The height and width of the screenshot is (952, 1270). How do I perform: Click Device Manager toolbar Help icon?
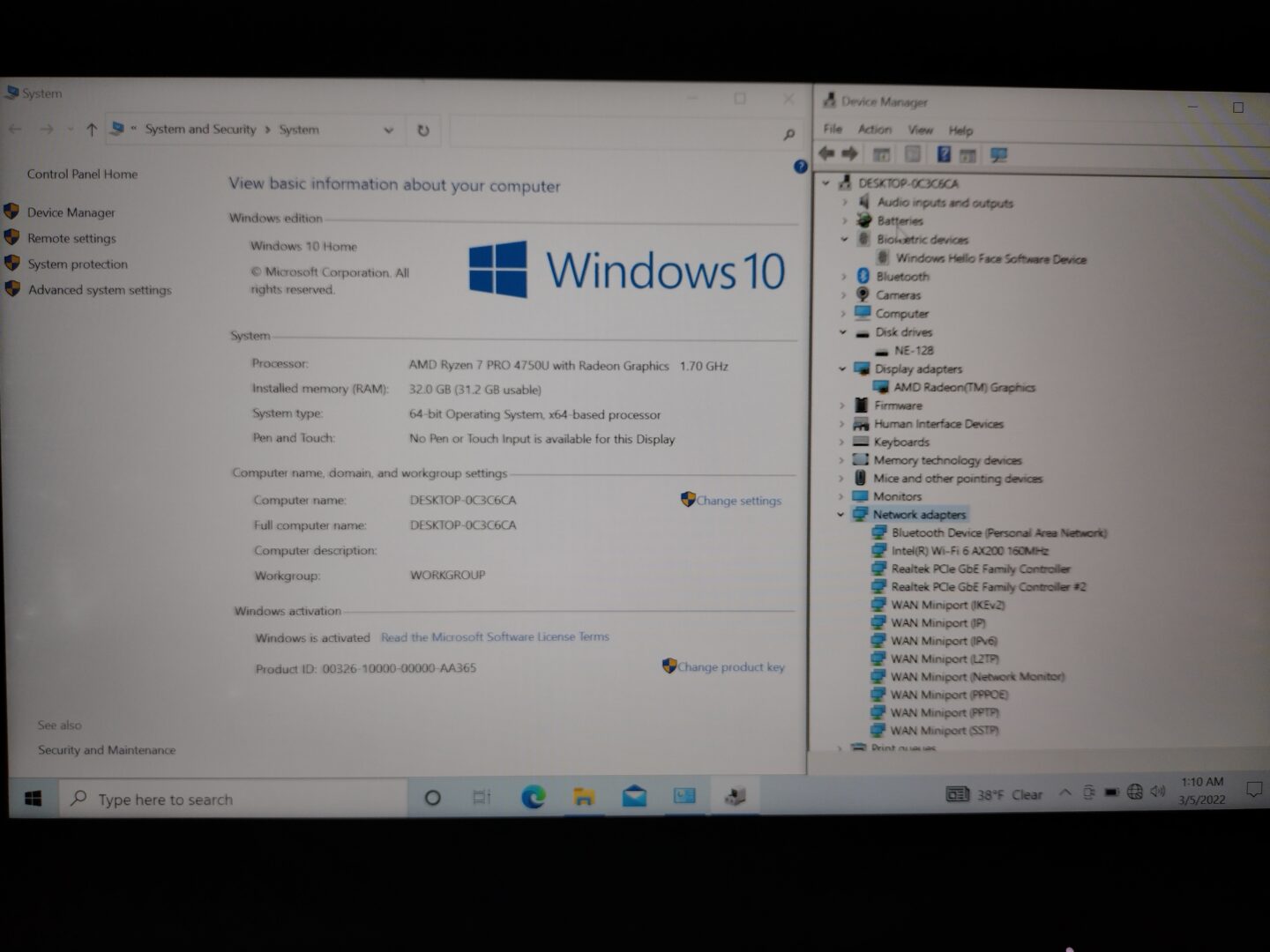(944, 154)
